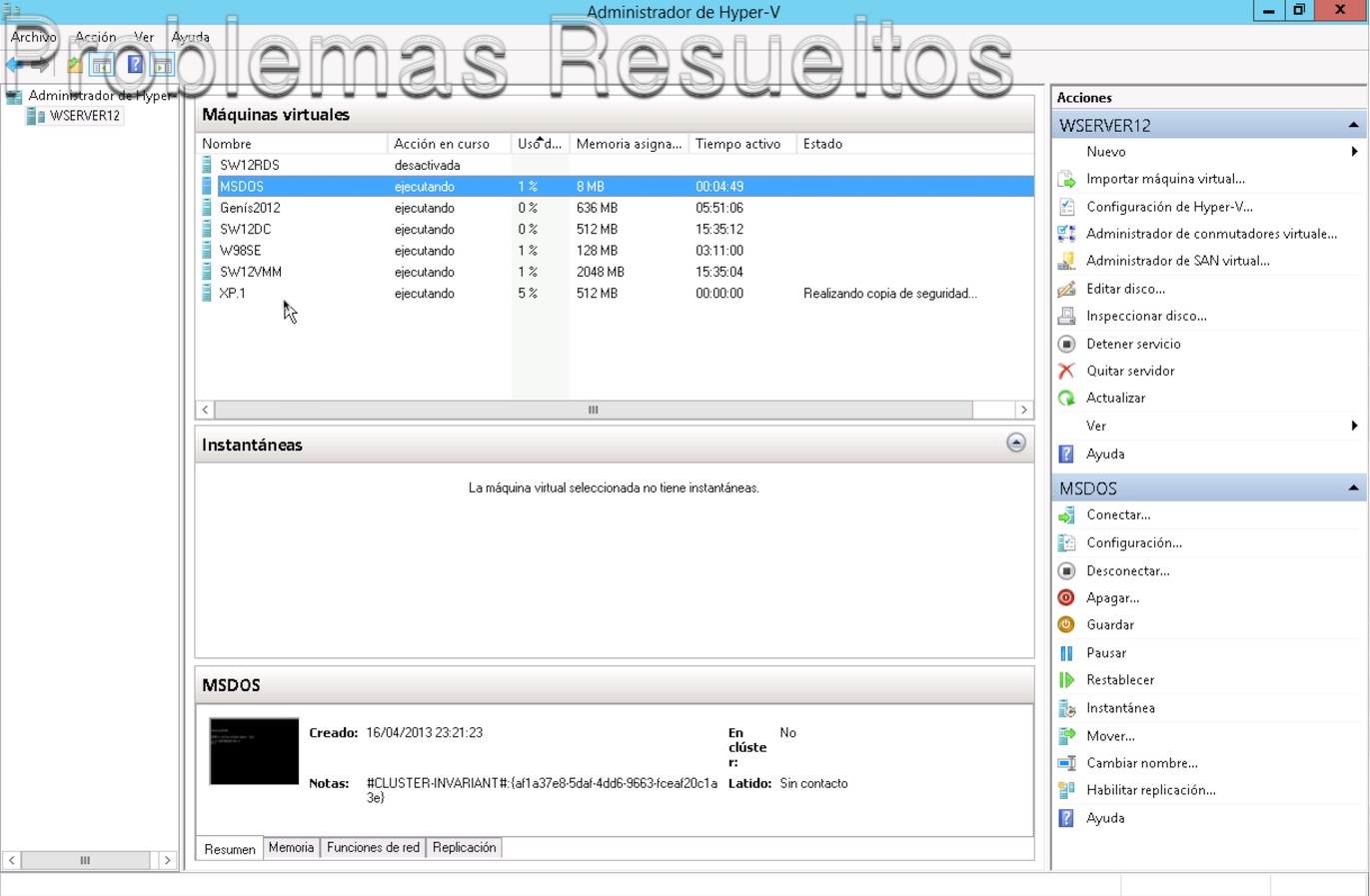This screenshot has height=896, width=1370.
Task: Collapse the WSERVER12 actions section
Action: [x=1353, y=126]
